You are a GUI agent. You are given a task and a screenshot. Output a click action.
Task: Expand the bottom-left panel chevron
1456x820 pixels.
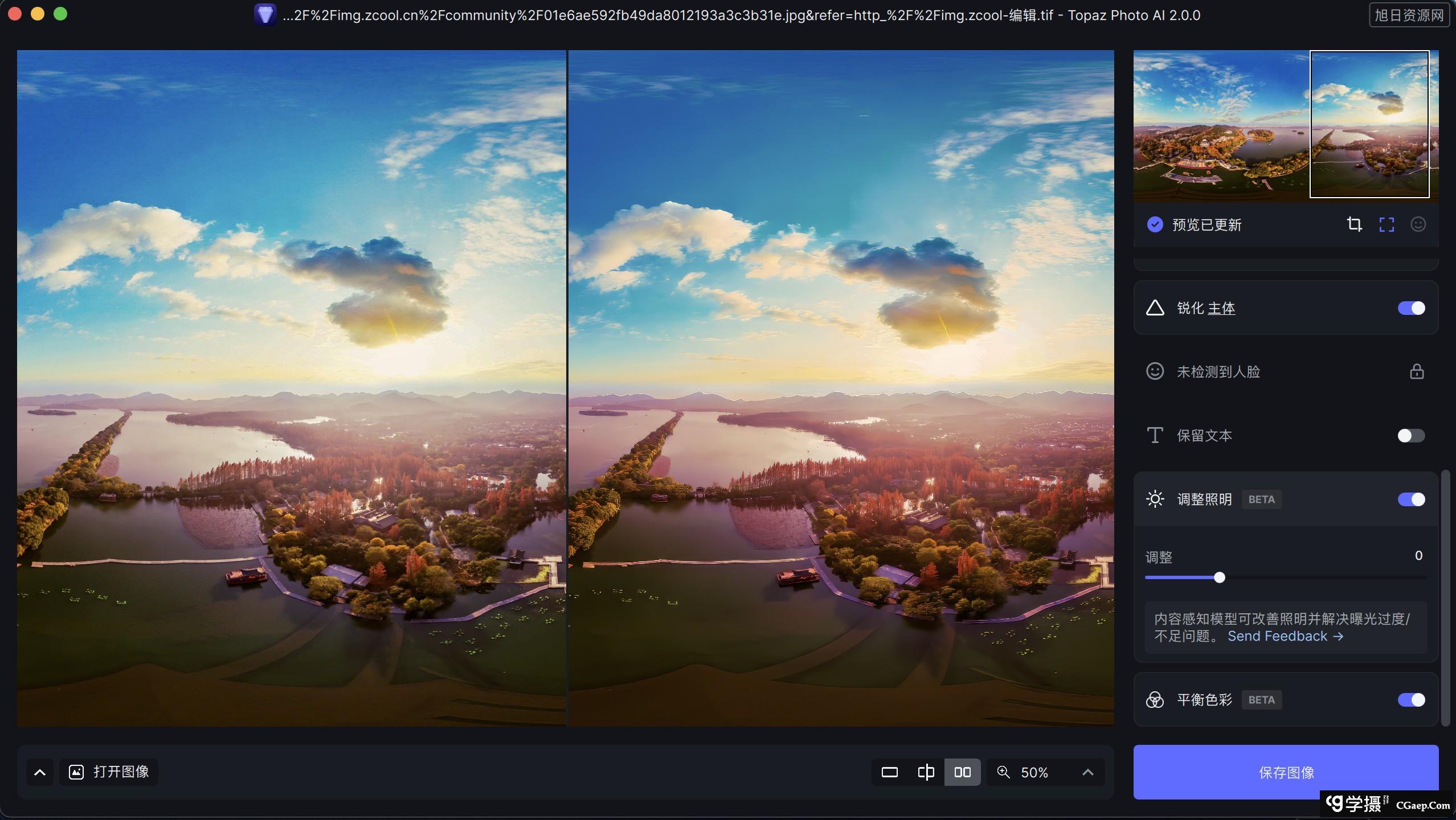tap(40, 772)
